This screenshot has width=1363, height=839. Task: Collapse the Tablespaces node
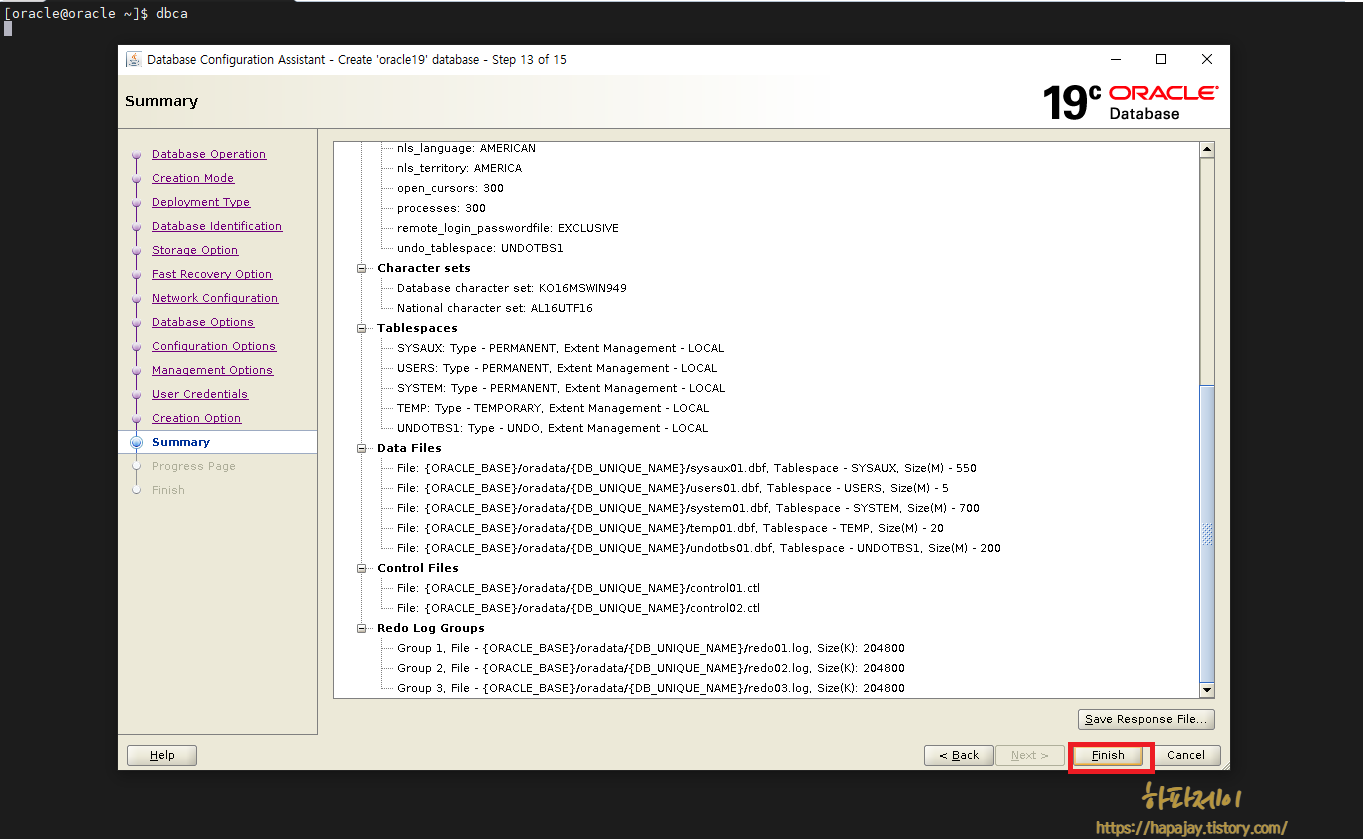(x=362, y=328)
